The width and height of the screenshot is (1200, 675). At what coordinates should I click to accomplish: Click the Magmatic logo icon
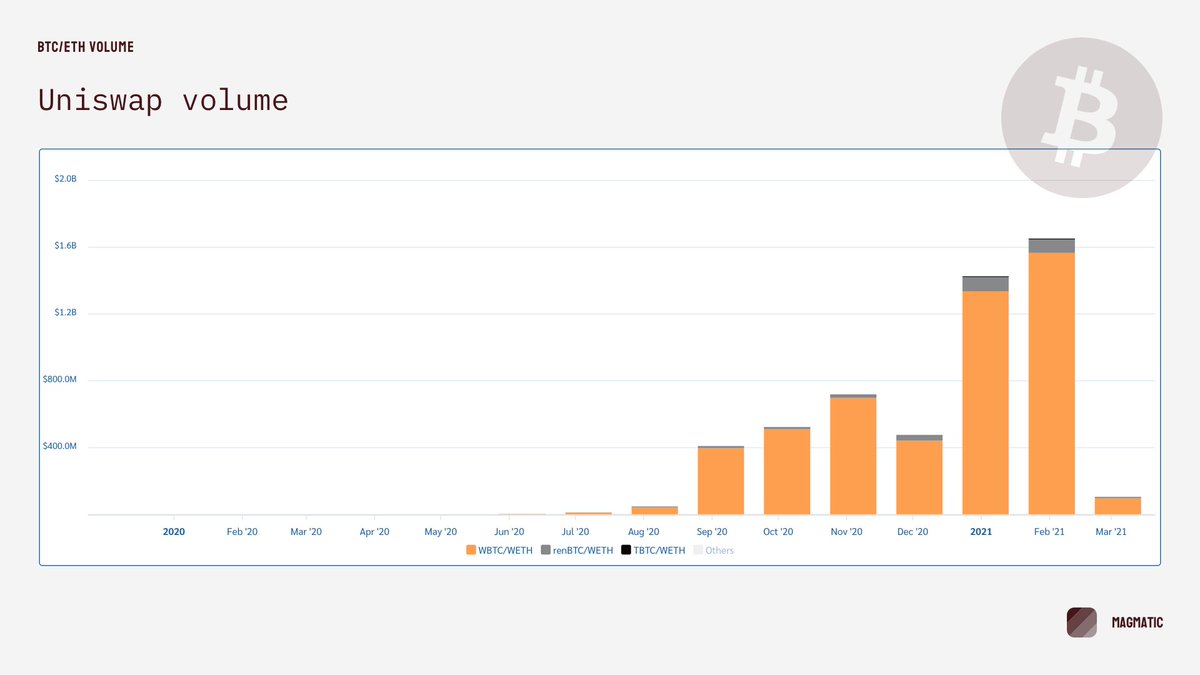pyautogui.click(x=1082, y=622)
